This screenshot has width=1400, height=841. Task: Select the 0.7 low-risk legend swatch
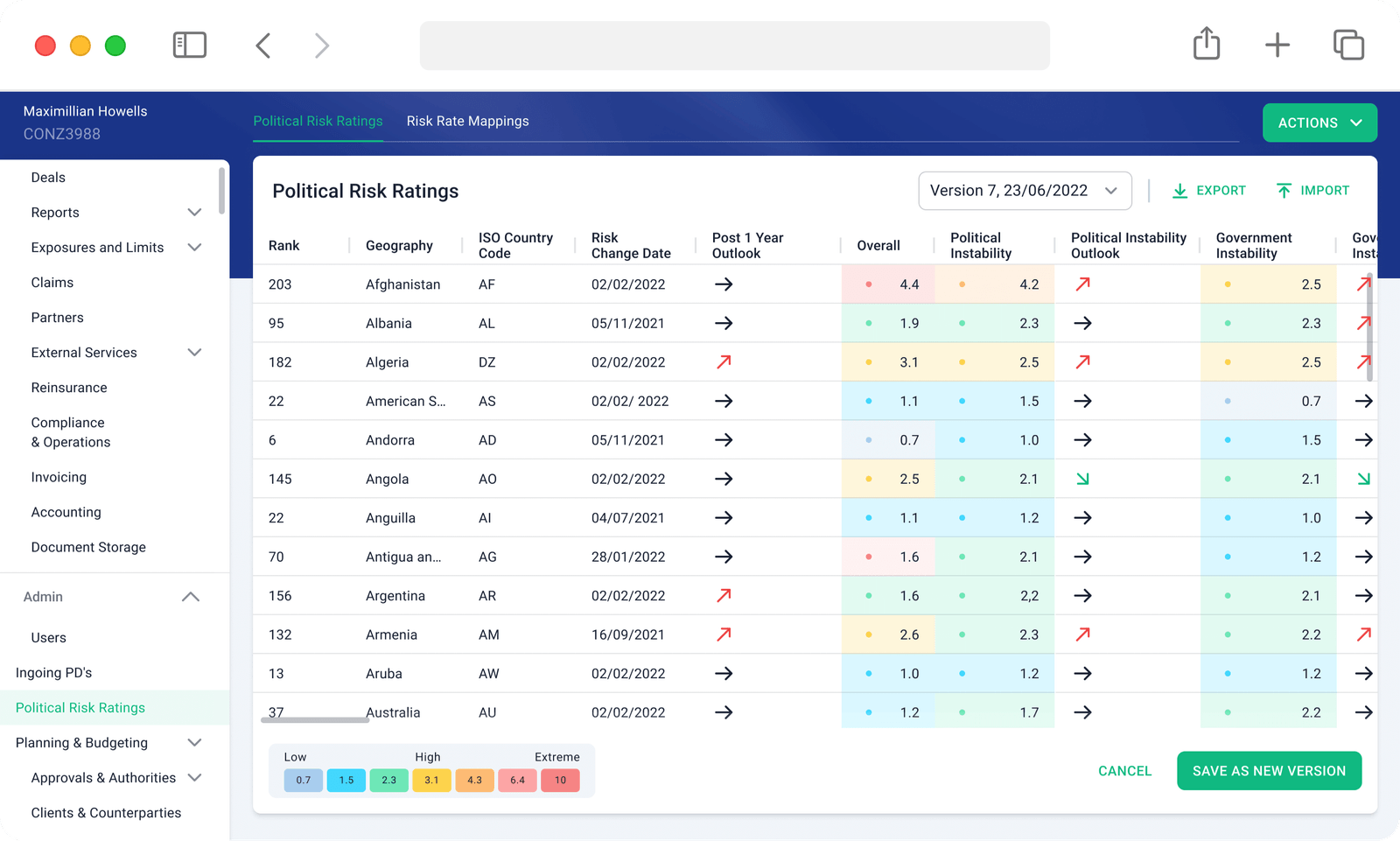(304, 780)
